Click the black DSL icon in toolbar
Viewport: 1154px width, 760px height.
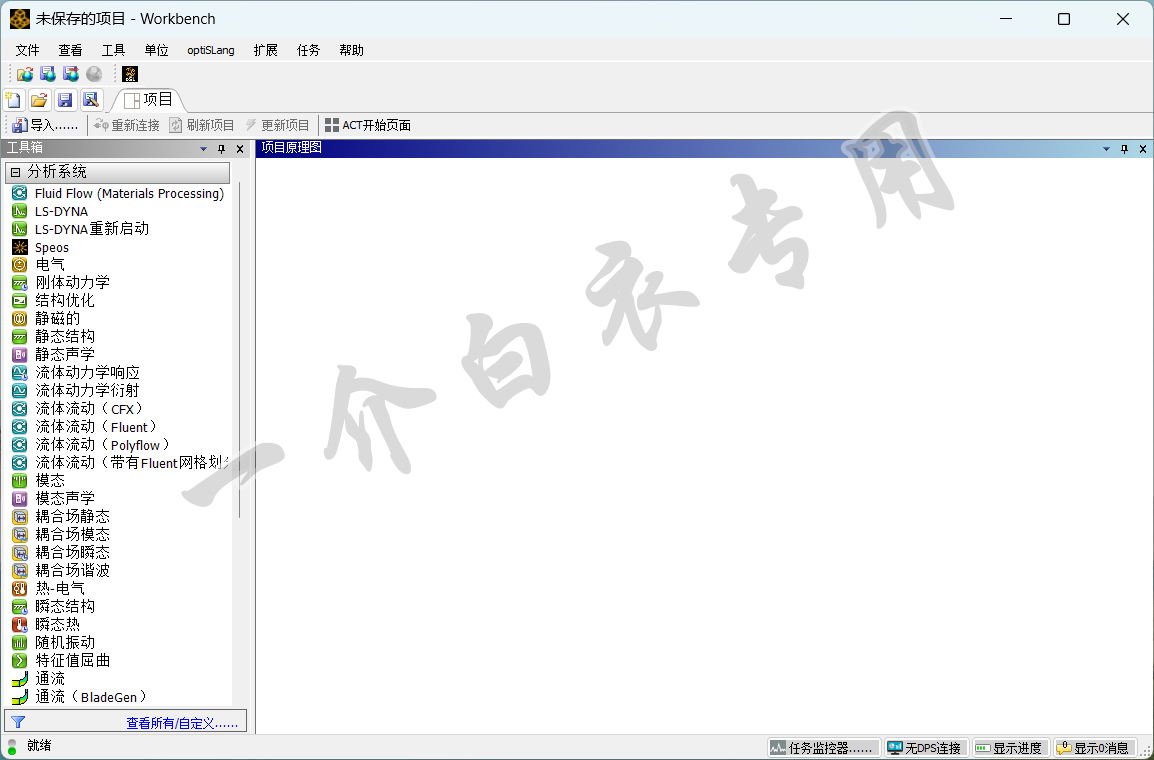point(130,74)
